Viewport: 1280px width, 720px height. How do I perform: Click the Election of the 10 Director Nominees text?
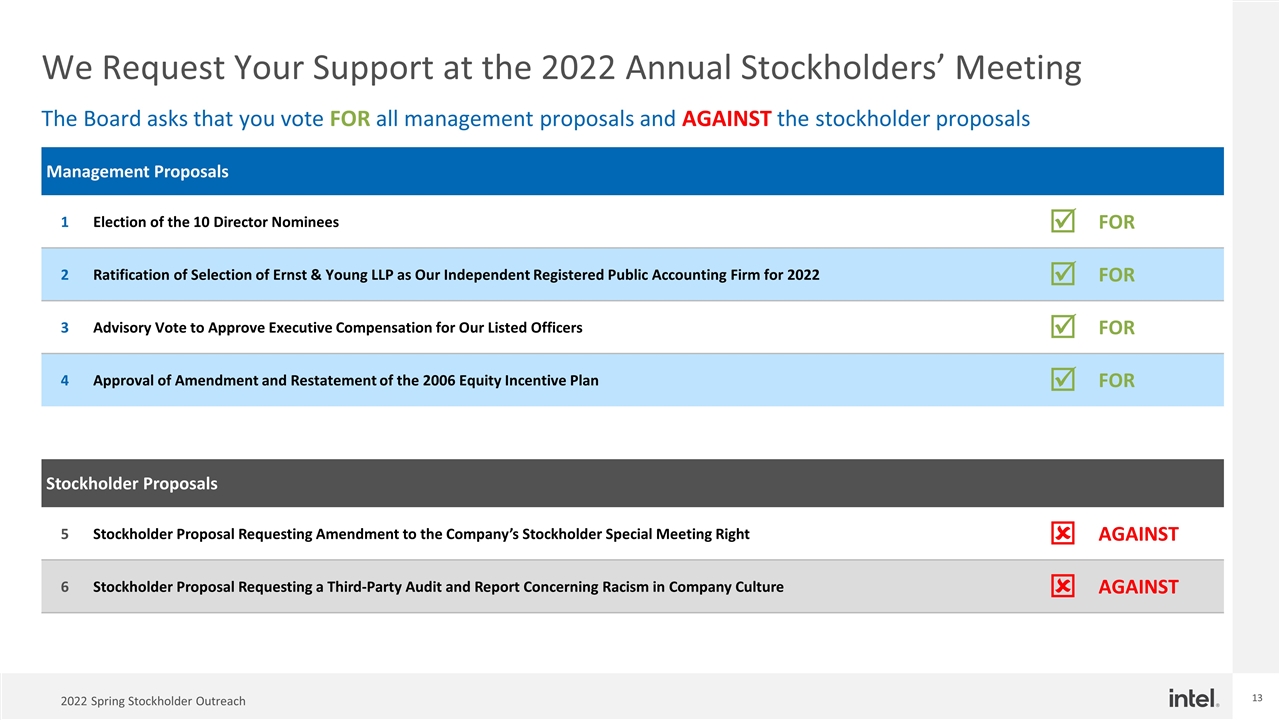click(x=216, y=222)
